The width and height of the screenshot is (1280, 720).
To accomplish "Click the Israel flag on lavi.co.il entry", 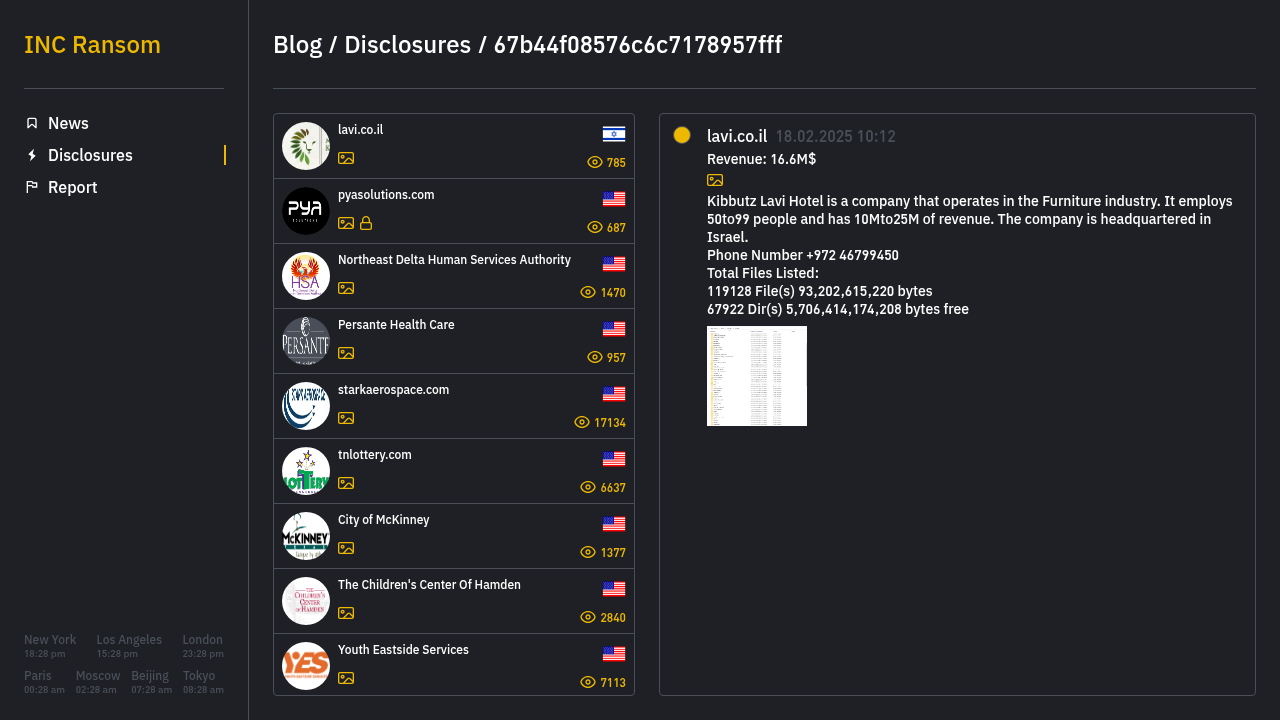I will pos(614,134).
